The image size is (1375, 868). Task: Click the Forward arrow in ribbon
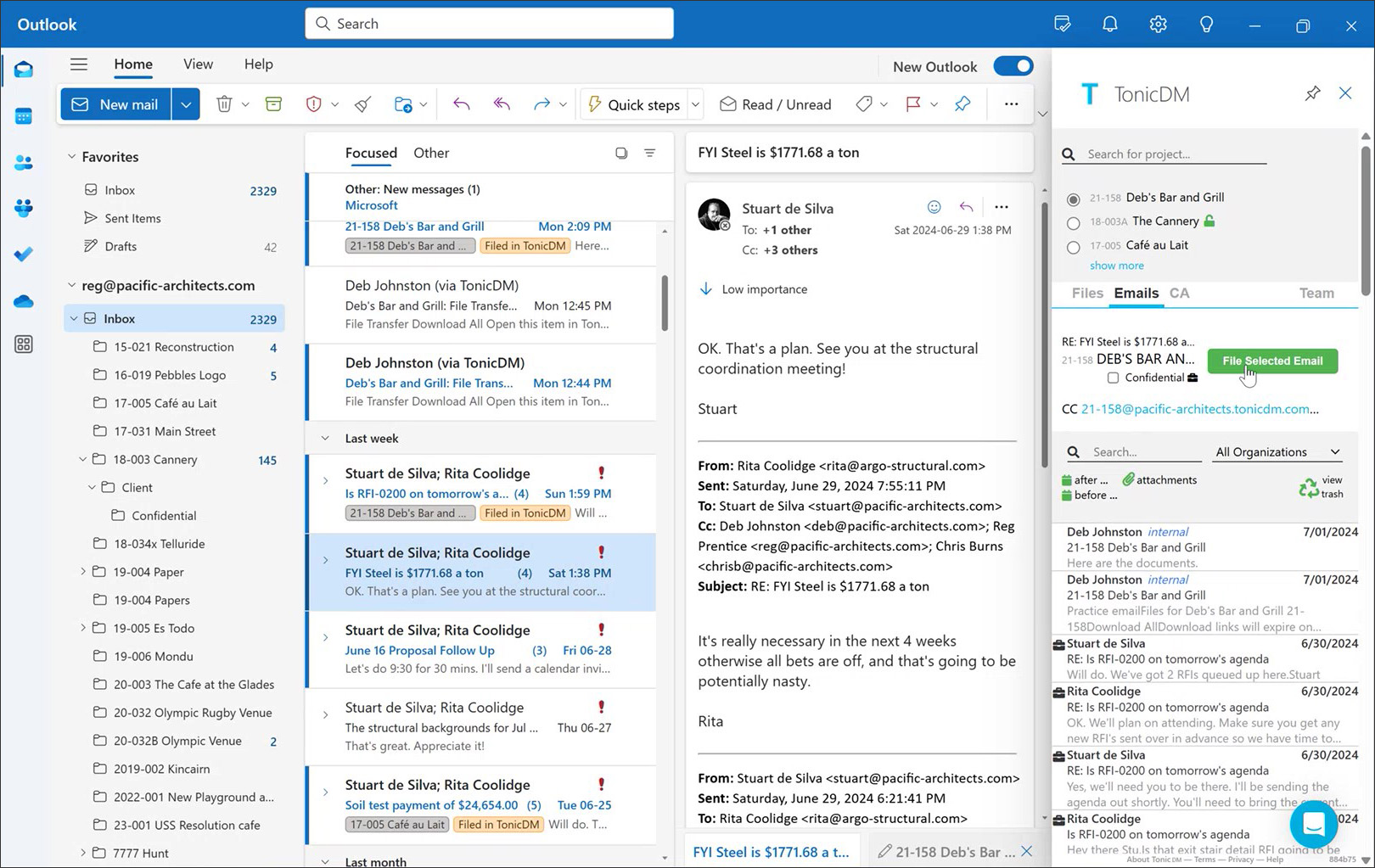click(542, 104)
